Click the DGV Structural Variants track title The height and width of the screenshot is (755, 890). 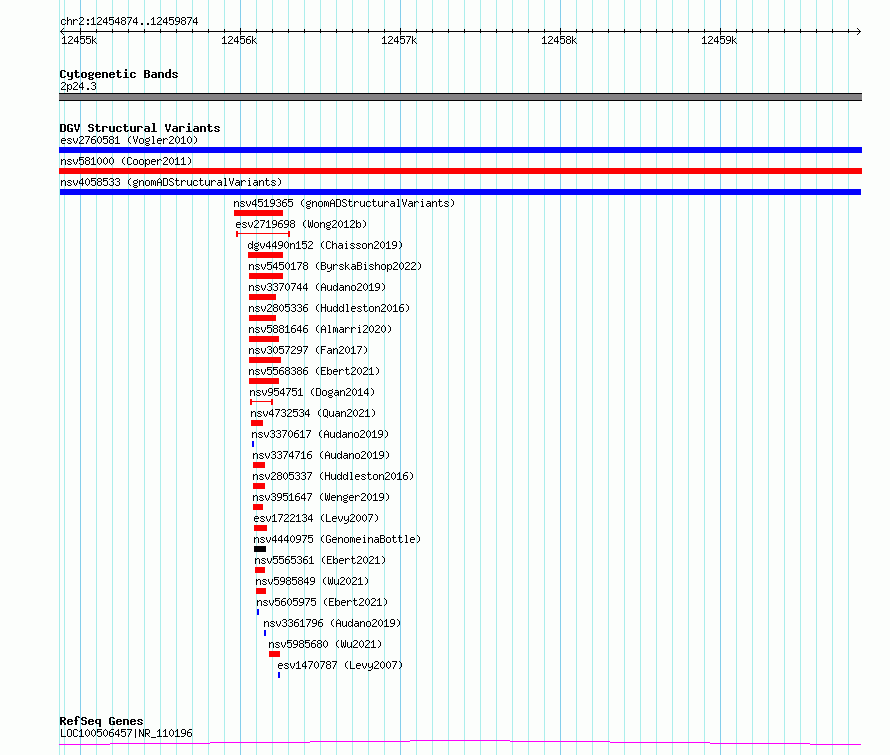click(x=140, y=128)
